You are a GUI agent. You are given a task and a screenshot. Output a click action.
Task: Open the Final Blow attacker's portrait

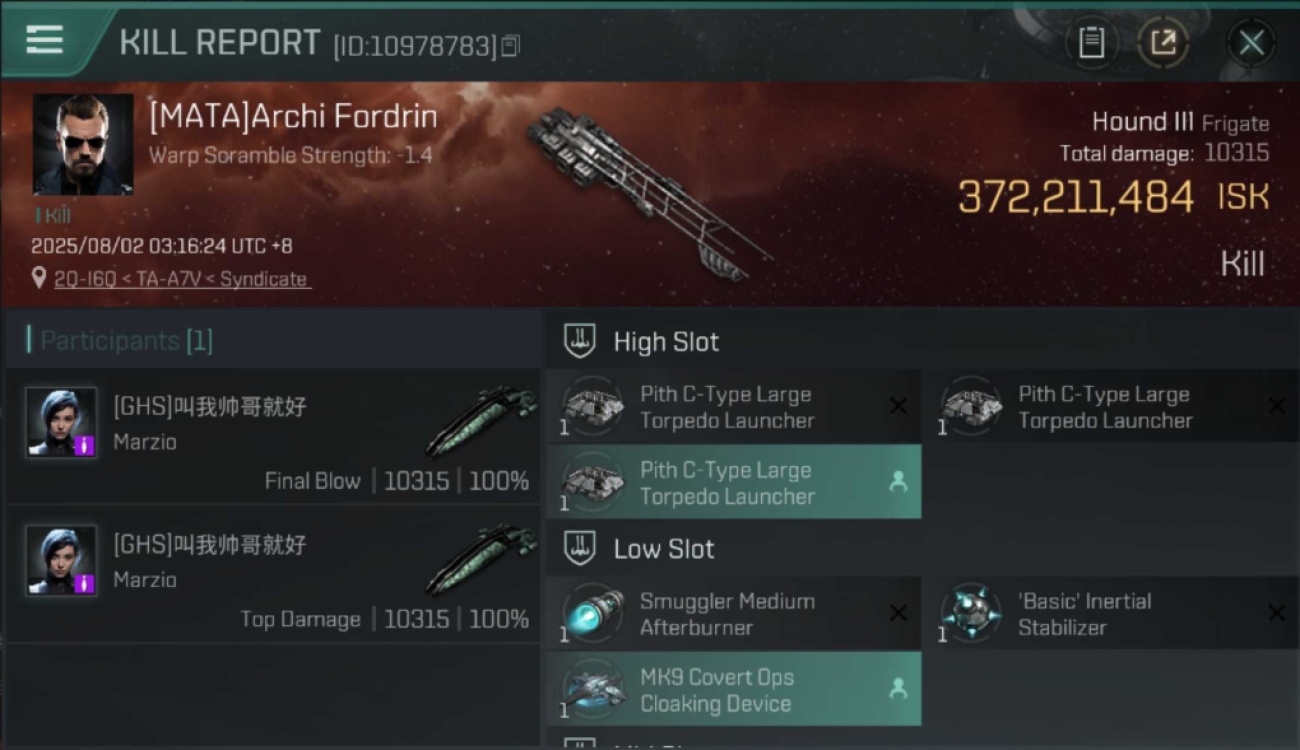click(x=61, y=423)
